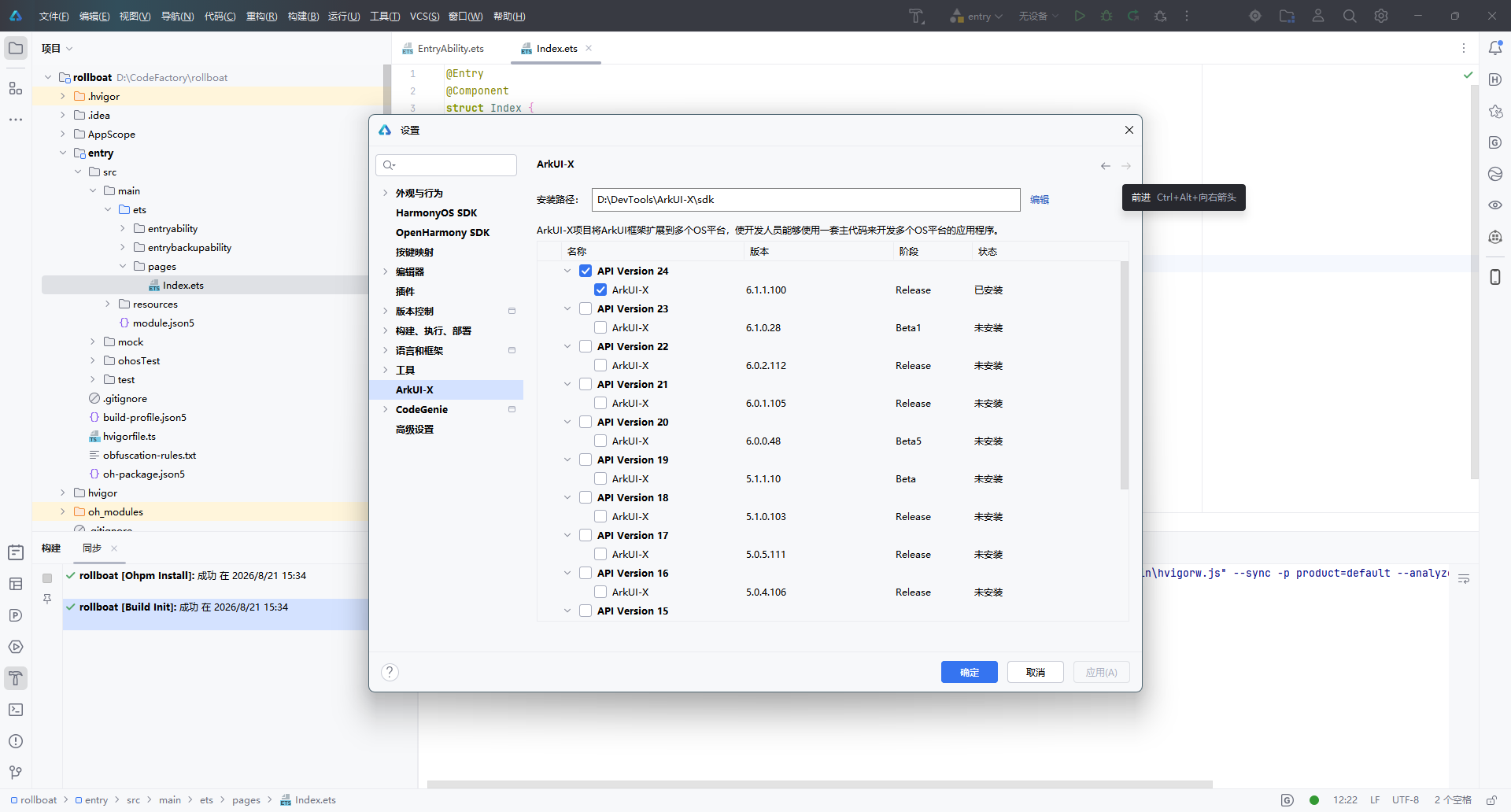Open the Structure panel icon in left sidebar
This screenshot has width=1511, height=812.
[16, 88]
